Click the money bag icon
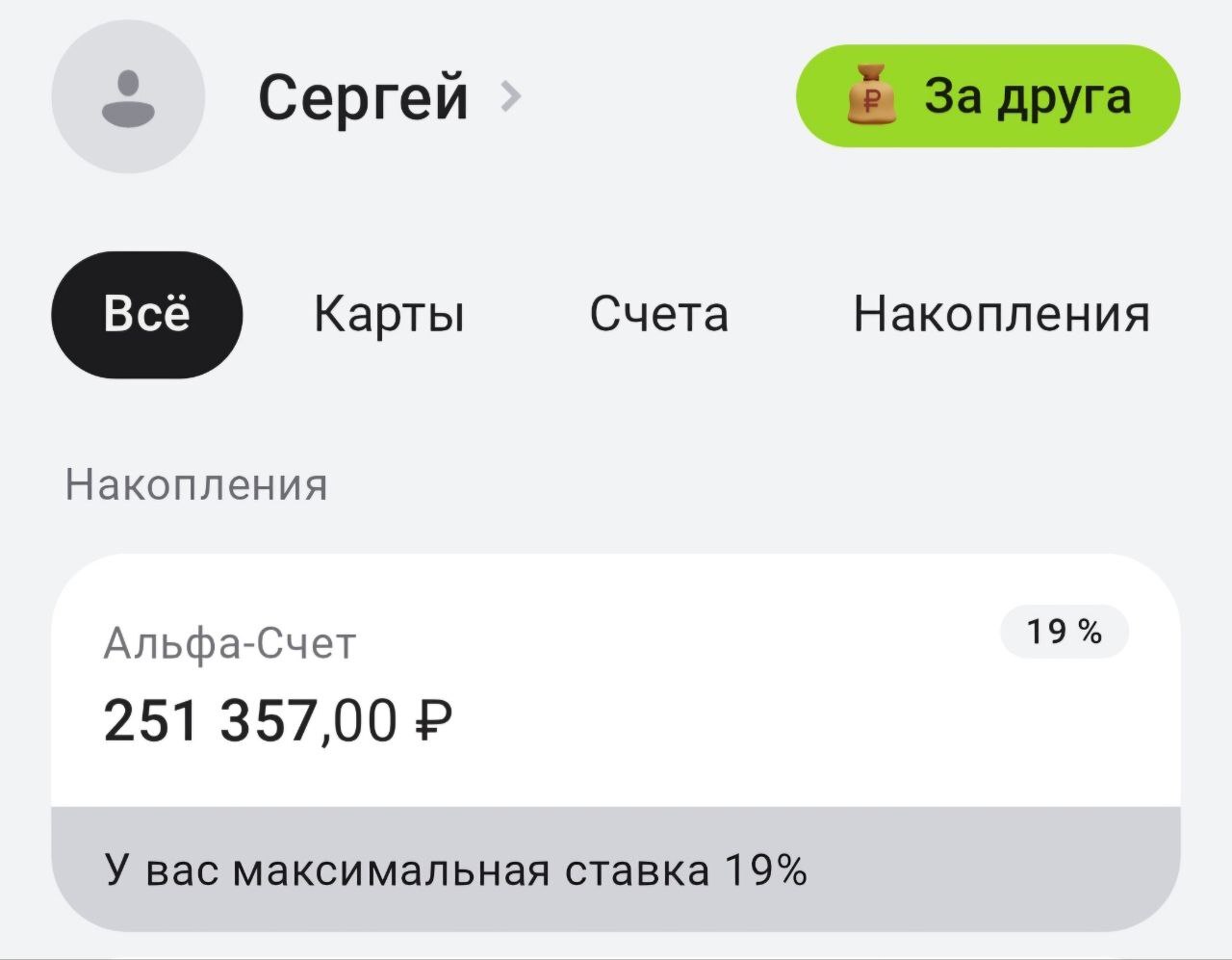 point(870,95)
